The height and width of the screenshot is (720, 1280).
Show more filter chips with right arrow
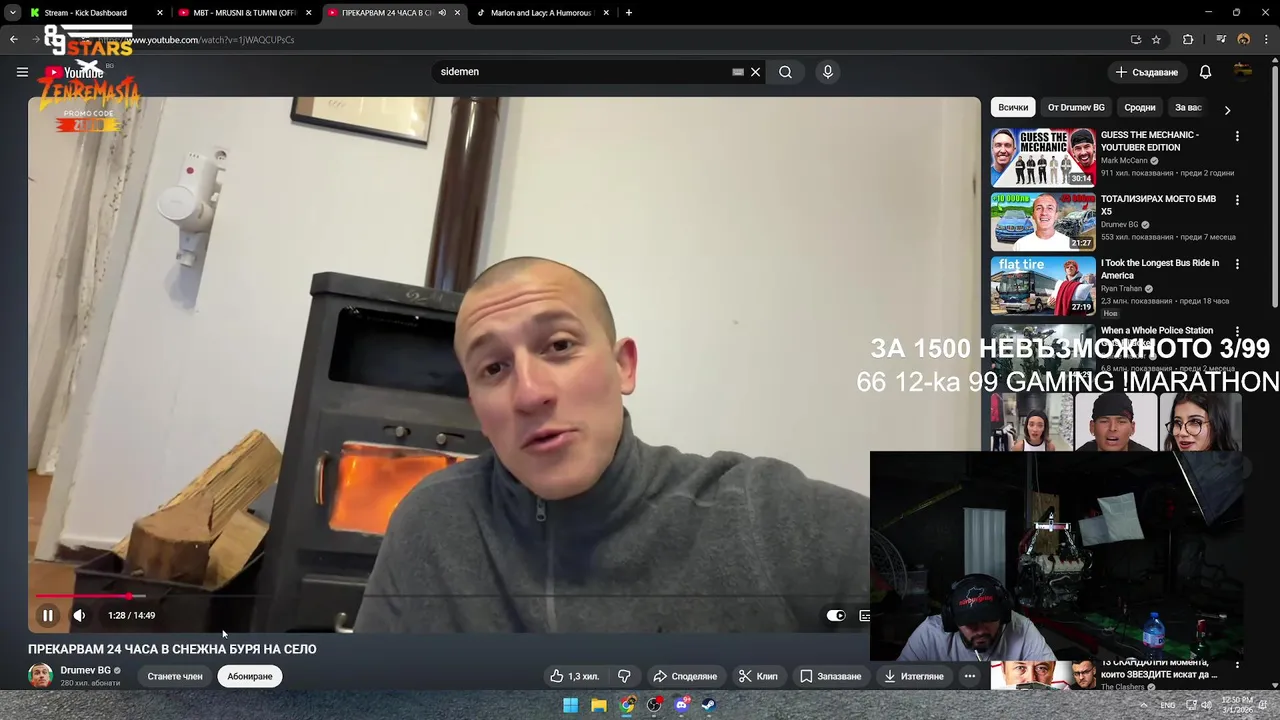1227,109
